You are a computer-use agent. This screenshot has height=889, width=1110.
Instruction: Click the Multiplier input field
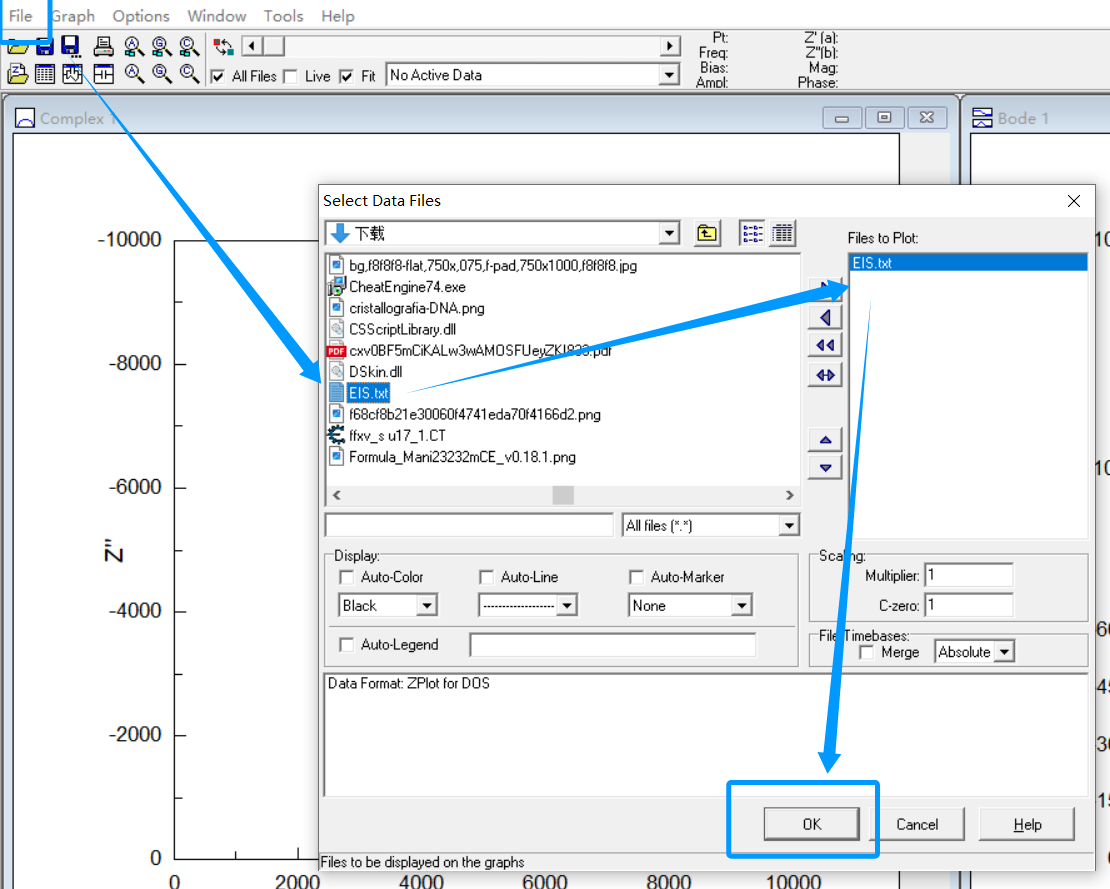click(x=968, y=575)
